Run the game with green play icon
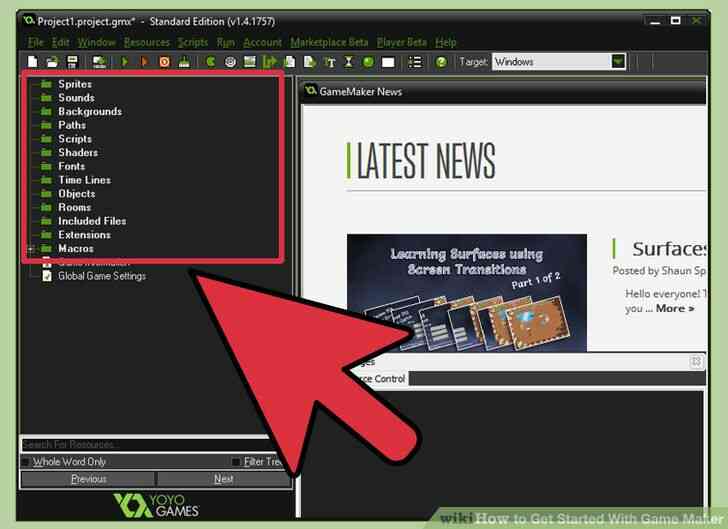The image size is (728, 529). tap(125, 62)
